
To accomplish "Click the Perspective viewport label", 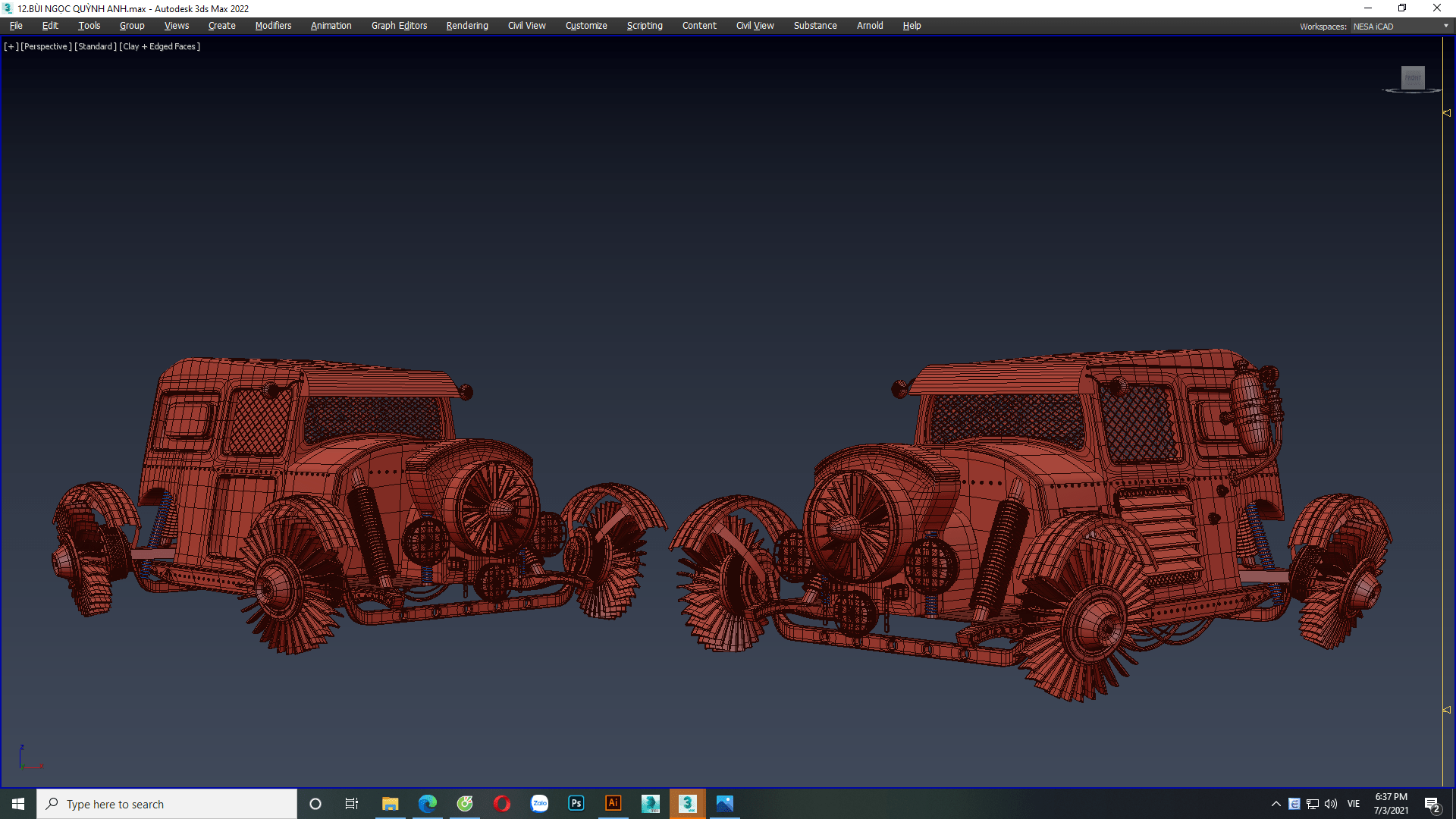I will 45,46.
